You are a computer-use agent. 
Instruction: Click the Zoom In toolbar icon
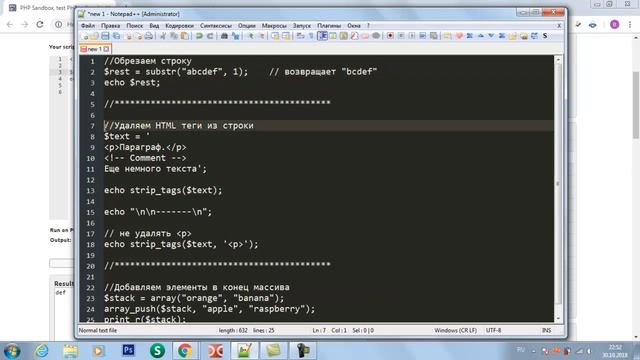251,36
